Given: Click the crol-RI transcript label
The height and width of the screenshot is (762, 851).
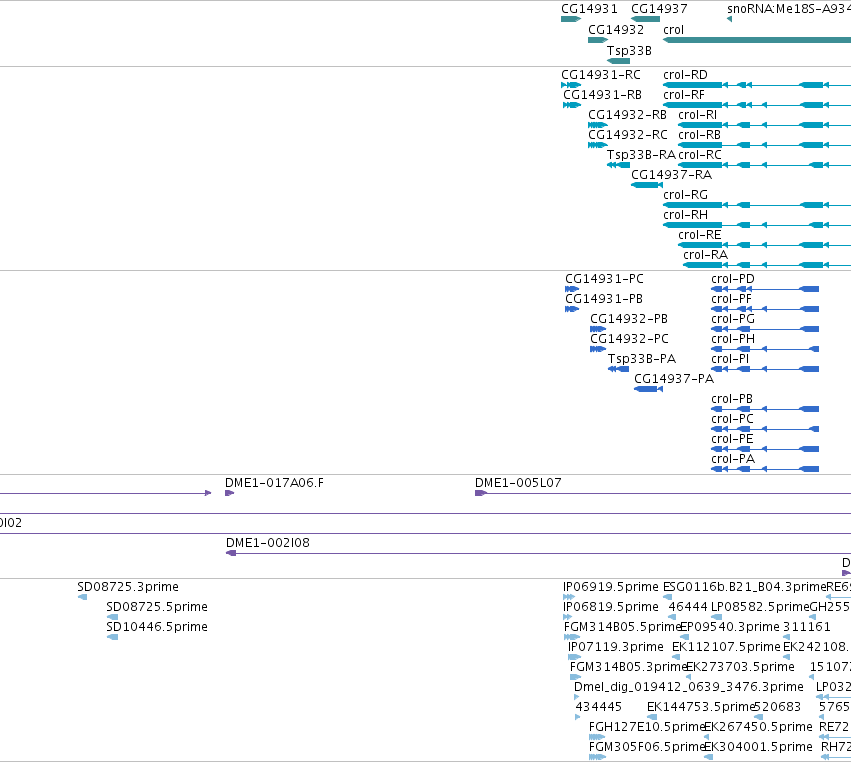Looking at the screenshot, I should coord(697,115).
